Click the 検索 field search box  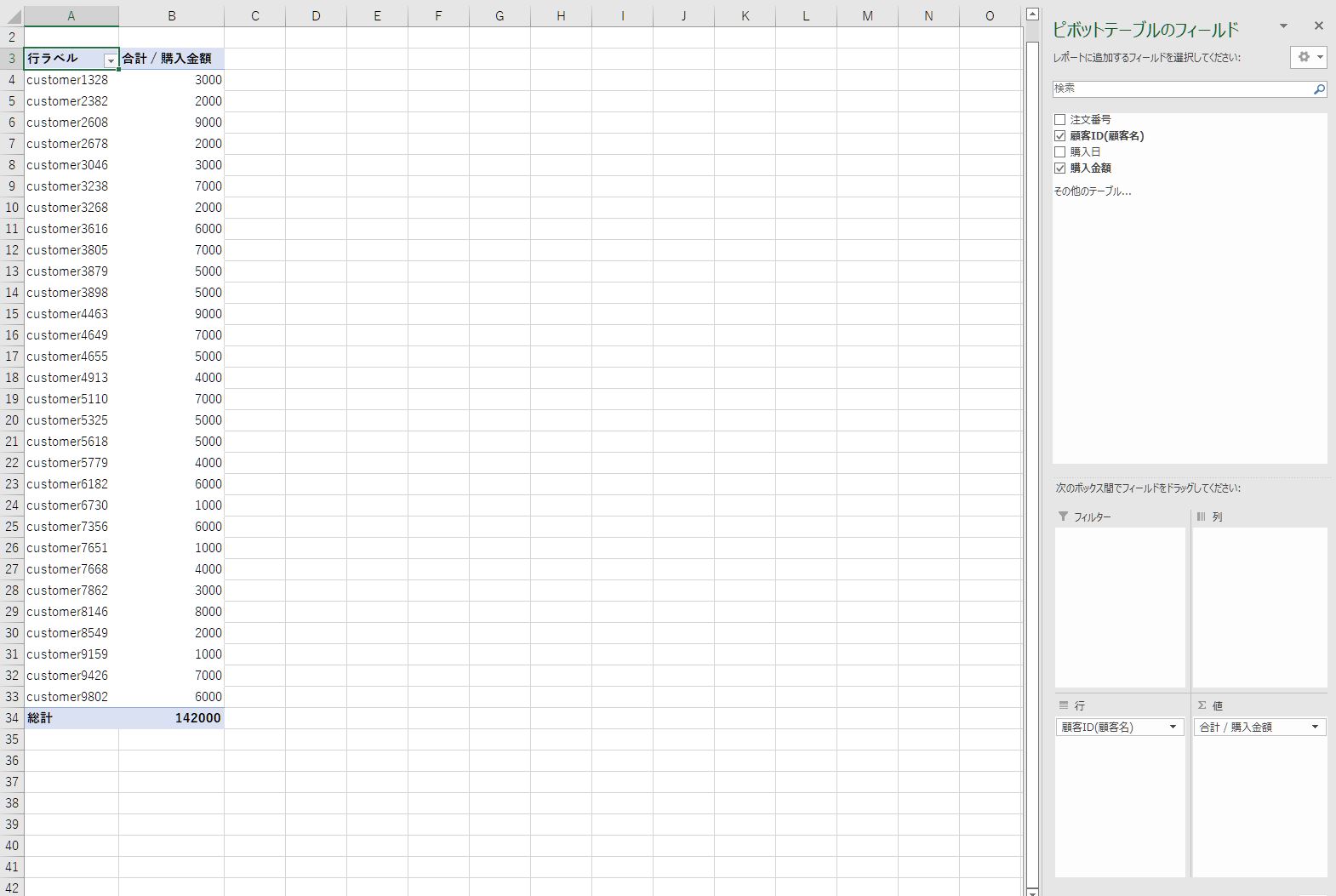click(1181, 88)
